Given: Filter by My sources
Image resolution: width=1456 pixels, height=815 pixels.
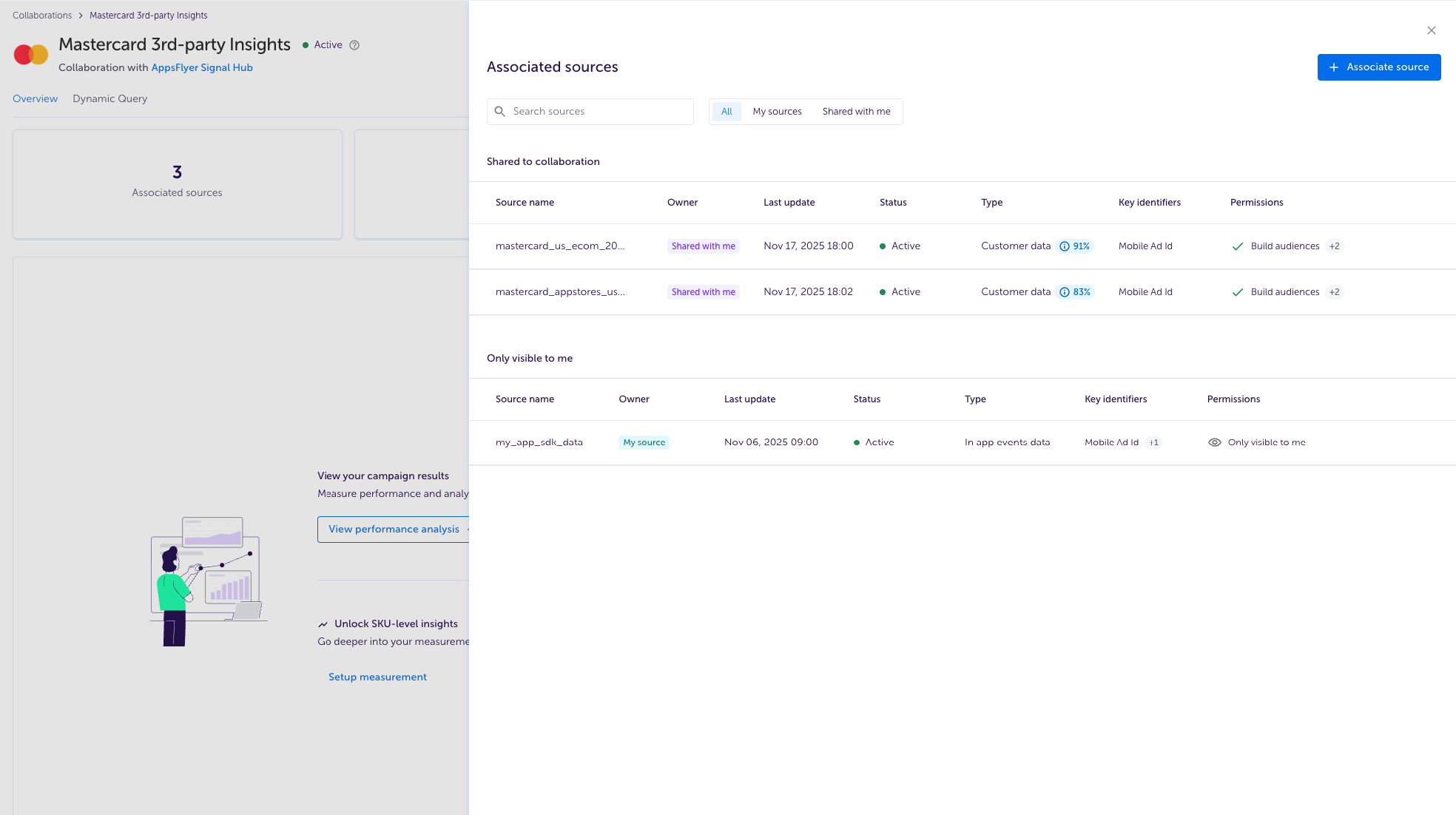Looking at the screenshot, I should click(x=777, y=112).
